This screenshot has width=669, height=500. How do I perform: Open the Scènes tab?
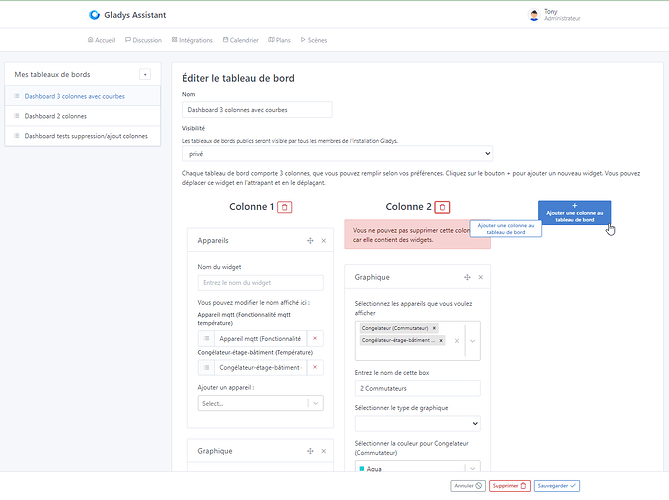(x=313, y=40)
